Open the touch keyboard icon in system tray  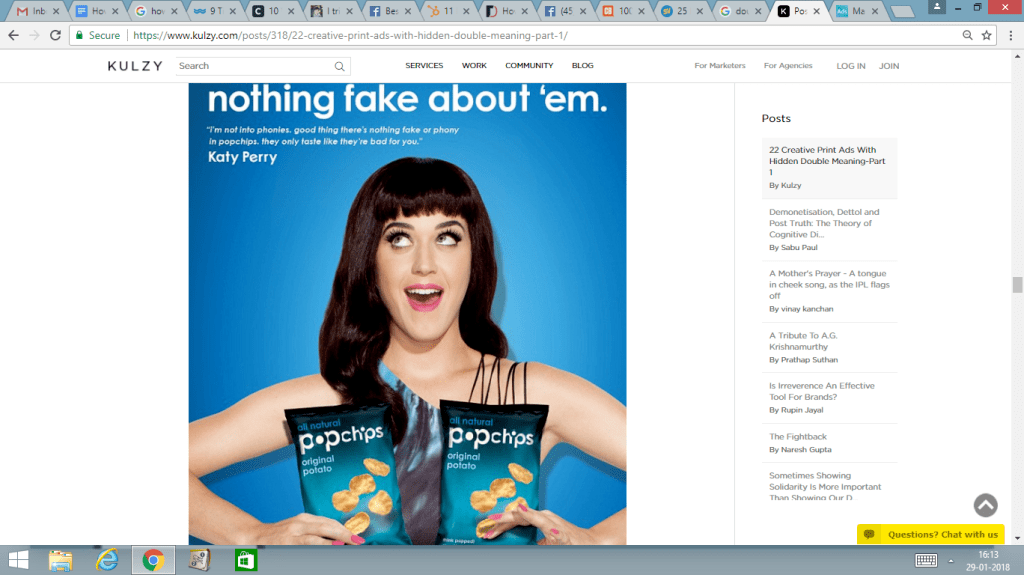pyautogui.click(x=925, y=560)
